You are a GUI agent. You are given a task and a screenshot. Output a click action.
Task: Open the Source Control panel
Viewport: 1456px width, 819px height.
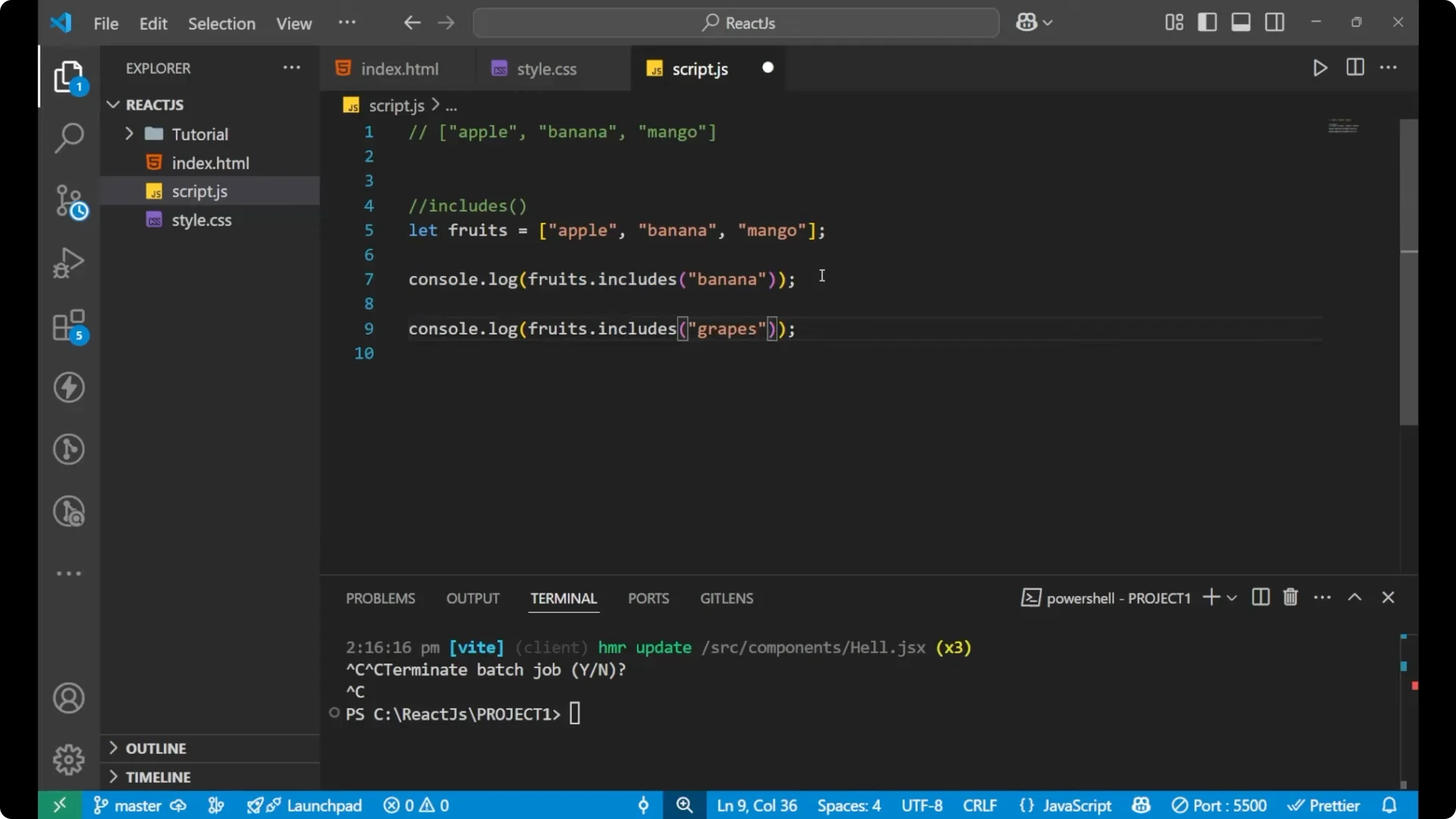(69, 201)
